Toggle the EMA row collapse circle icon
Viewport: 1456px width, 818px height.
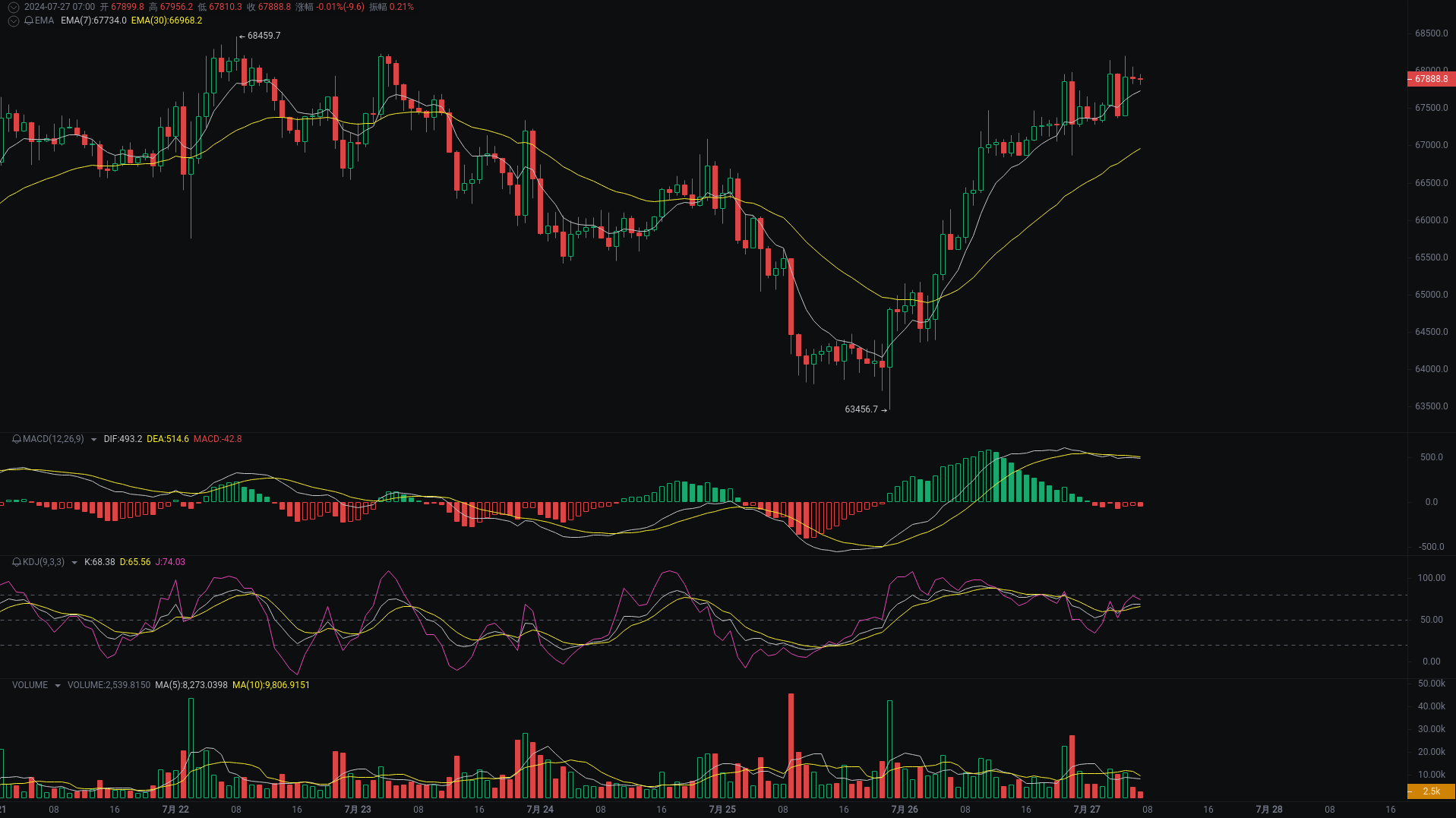click(13, 21)
